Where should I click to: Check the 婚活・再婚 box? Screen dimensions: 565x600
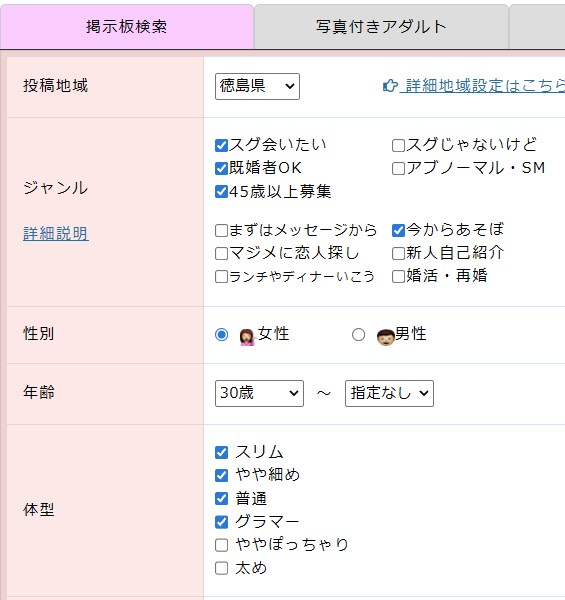pyautogui.click(x=398, y=276)
